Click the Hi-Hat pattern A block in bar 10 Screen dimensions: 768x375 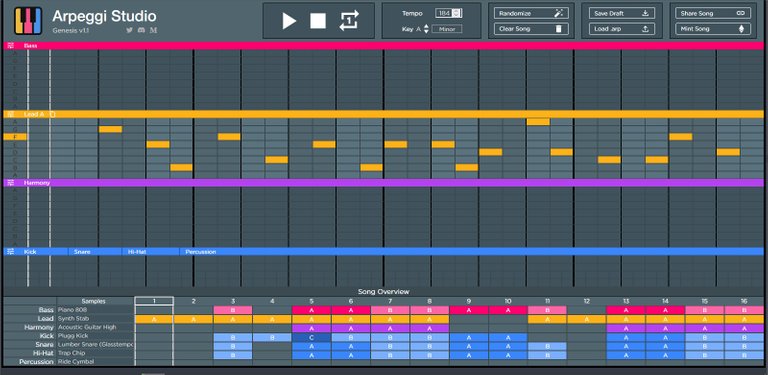point(508,354)
